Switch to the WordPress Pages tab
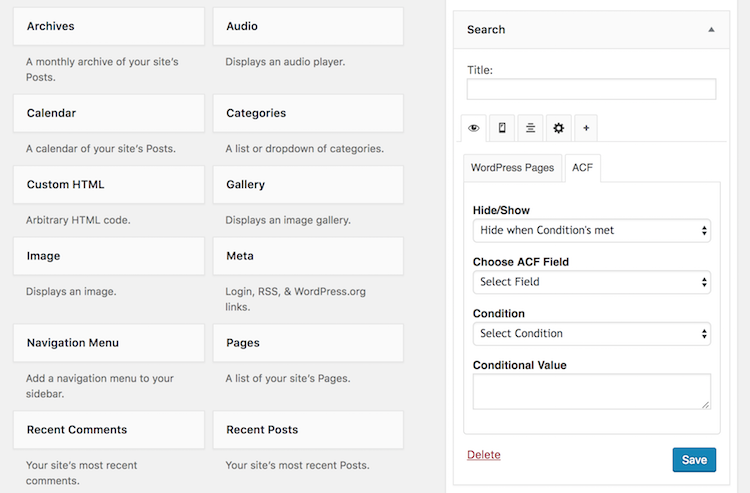The width and height of the screenshot is (750, 493). [x=512, y=168]
